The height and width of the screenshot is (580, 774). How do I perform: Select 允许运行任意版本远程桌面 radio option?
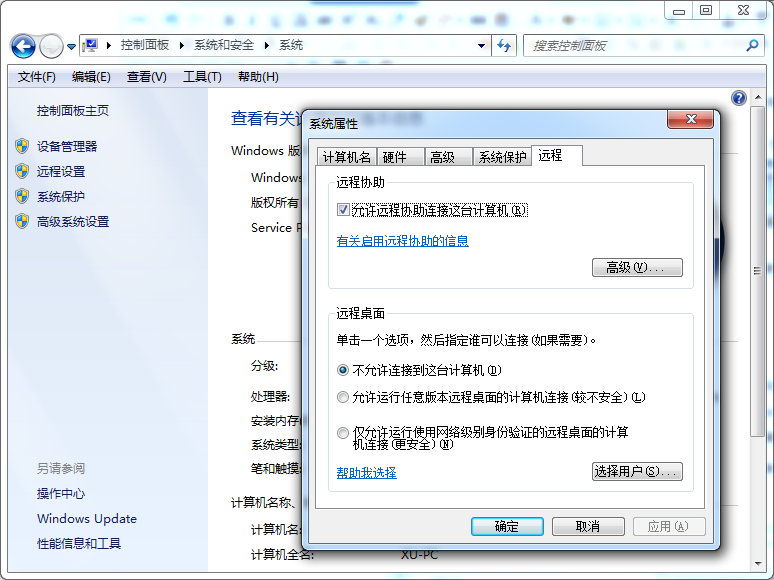tap(343, 397)
